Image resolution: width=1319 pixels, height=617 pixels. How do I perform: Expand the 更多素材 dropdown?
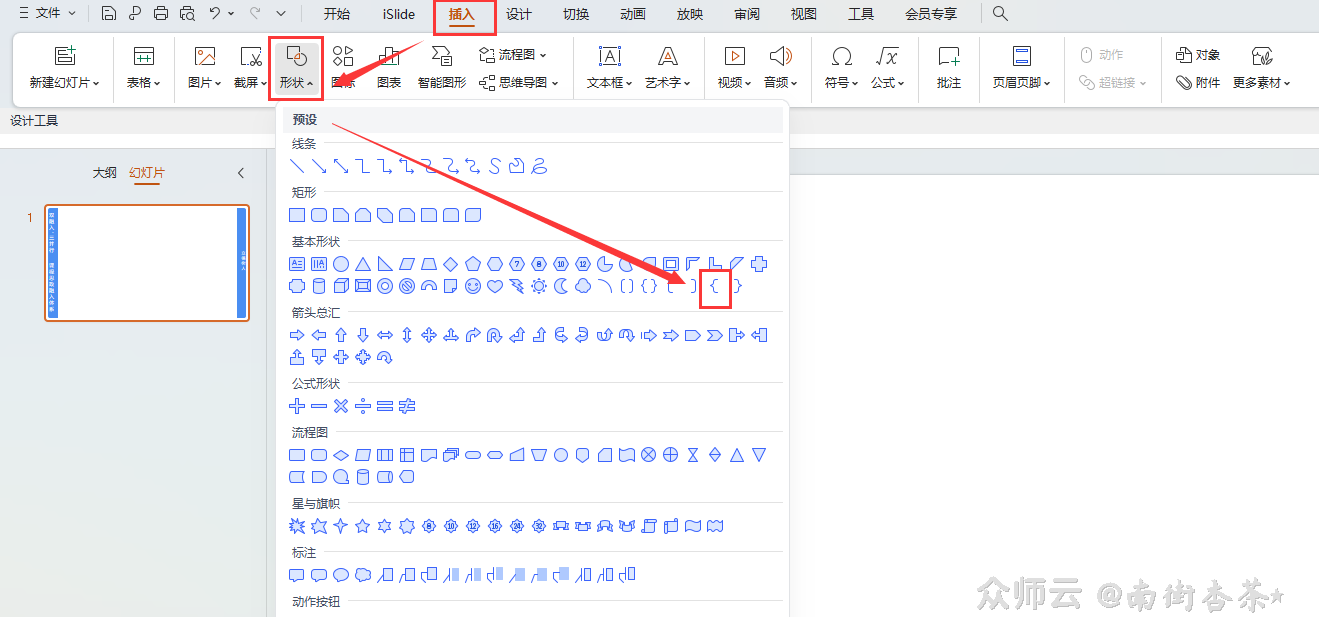[x=1262, y=83]
